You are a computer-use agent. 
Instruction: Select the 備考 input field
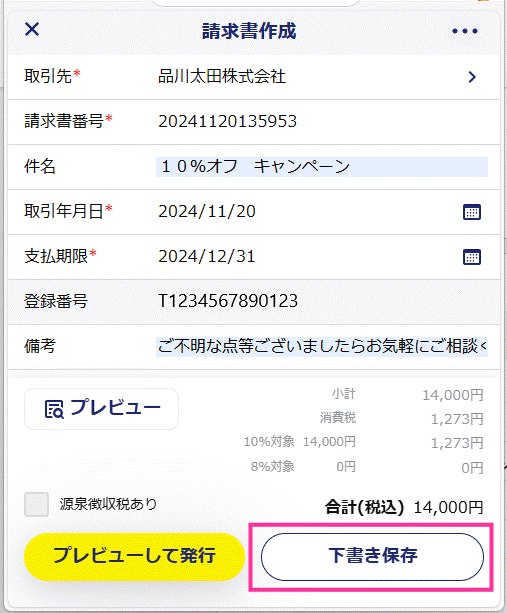(322, 346)
